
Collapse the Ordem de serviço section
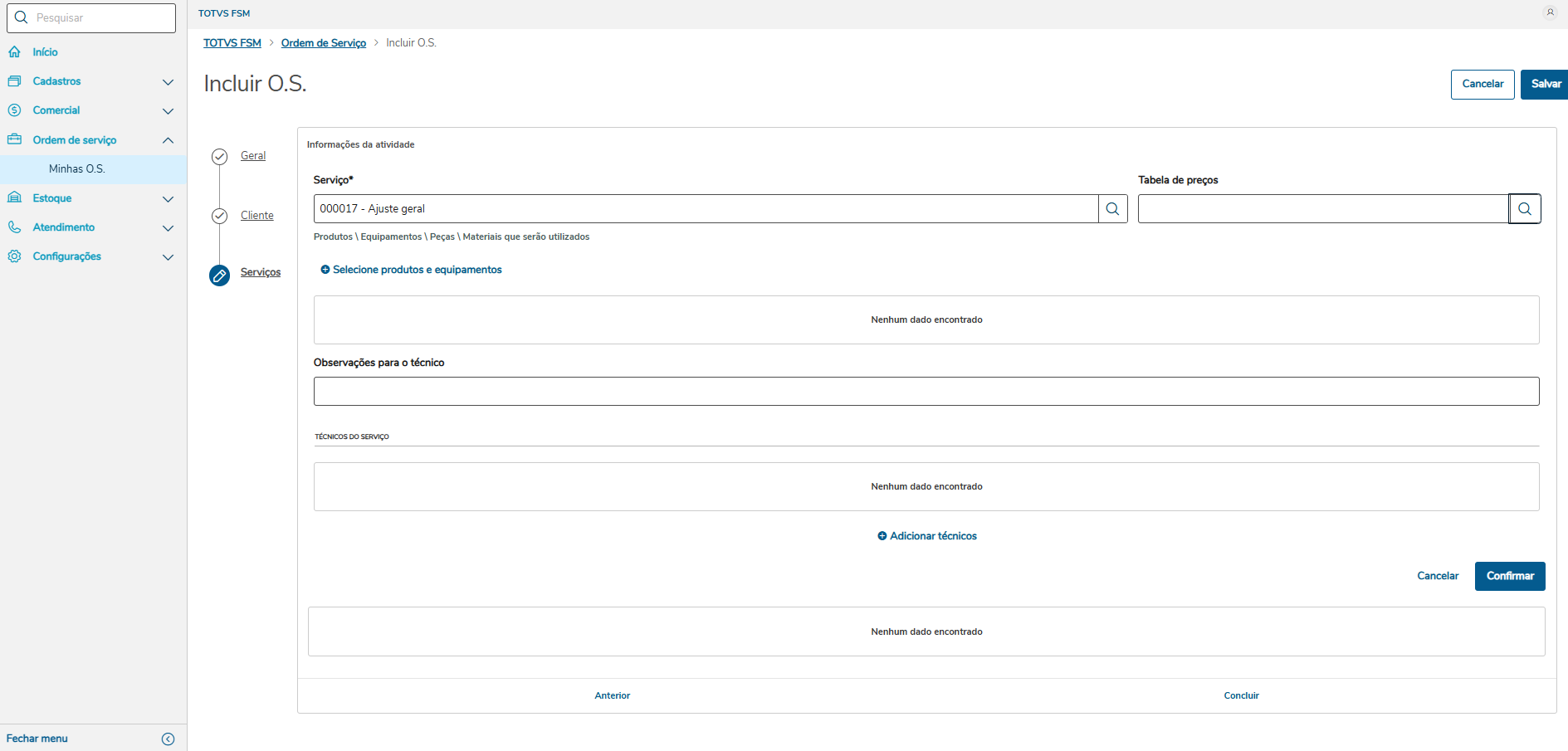pyautogui.click(x=168, y=140)
